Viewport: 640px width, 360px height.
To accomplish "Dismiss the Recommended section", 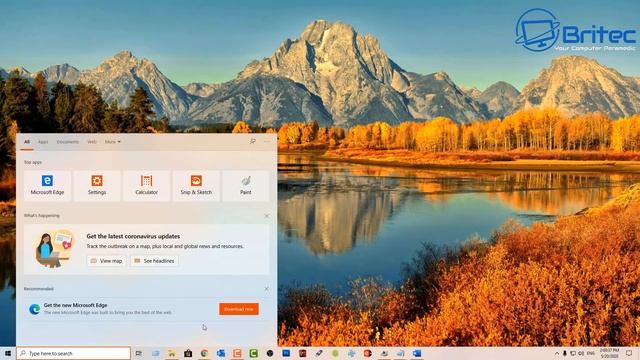I will [267, 289].
